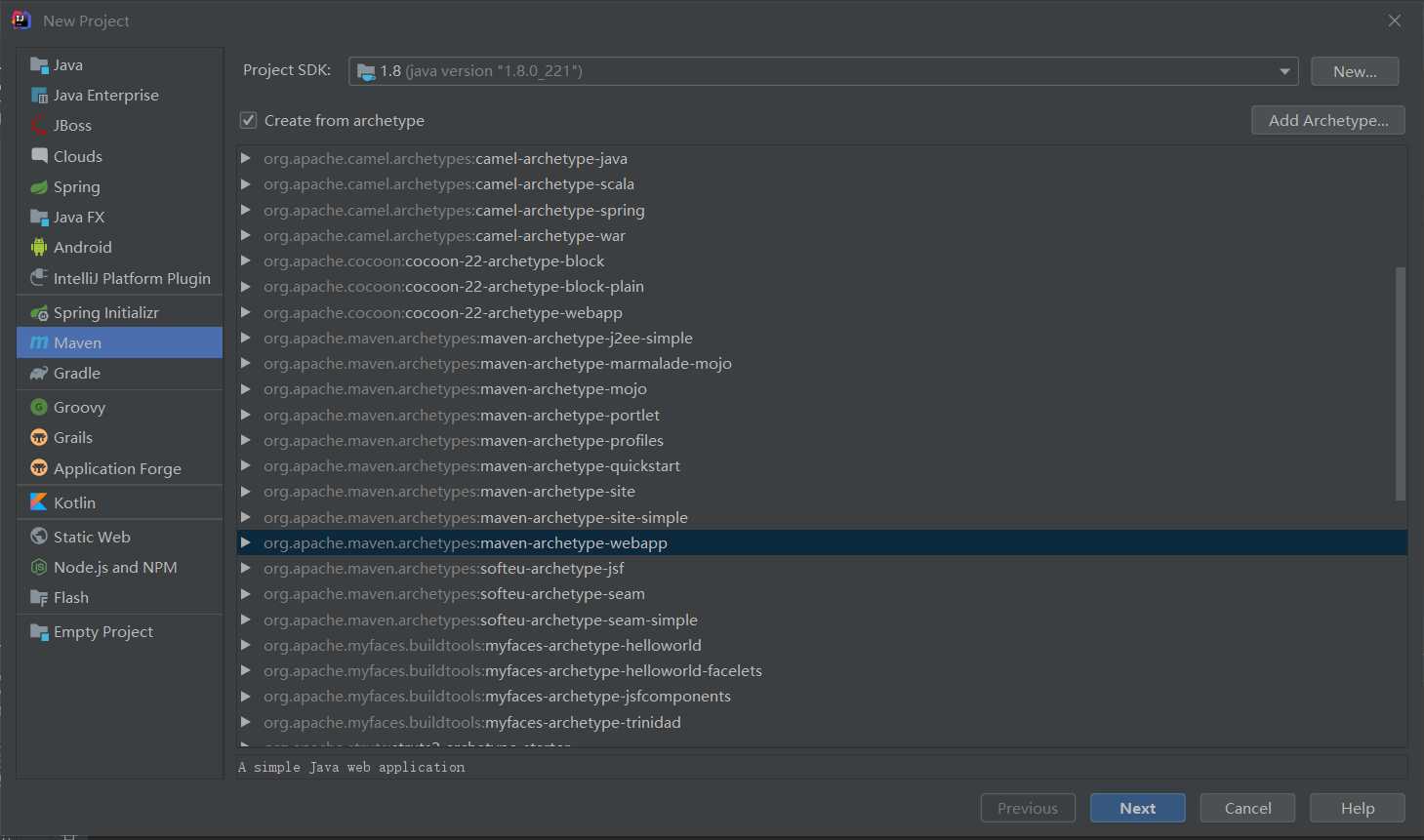This screenshot has height=840, width=1424.
Task: Click the IntelliJ logo in title bar
Action: coord(21,20)
